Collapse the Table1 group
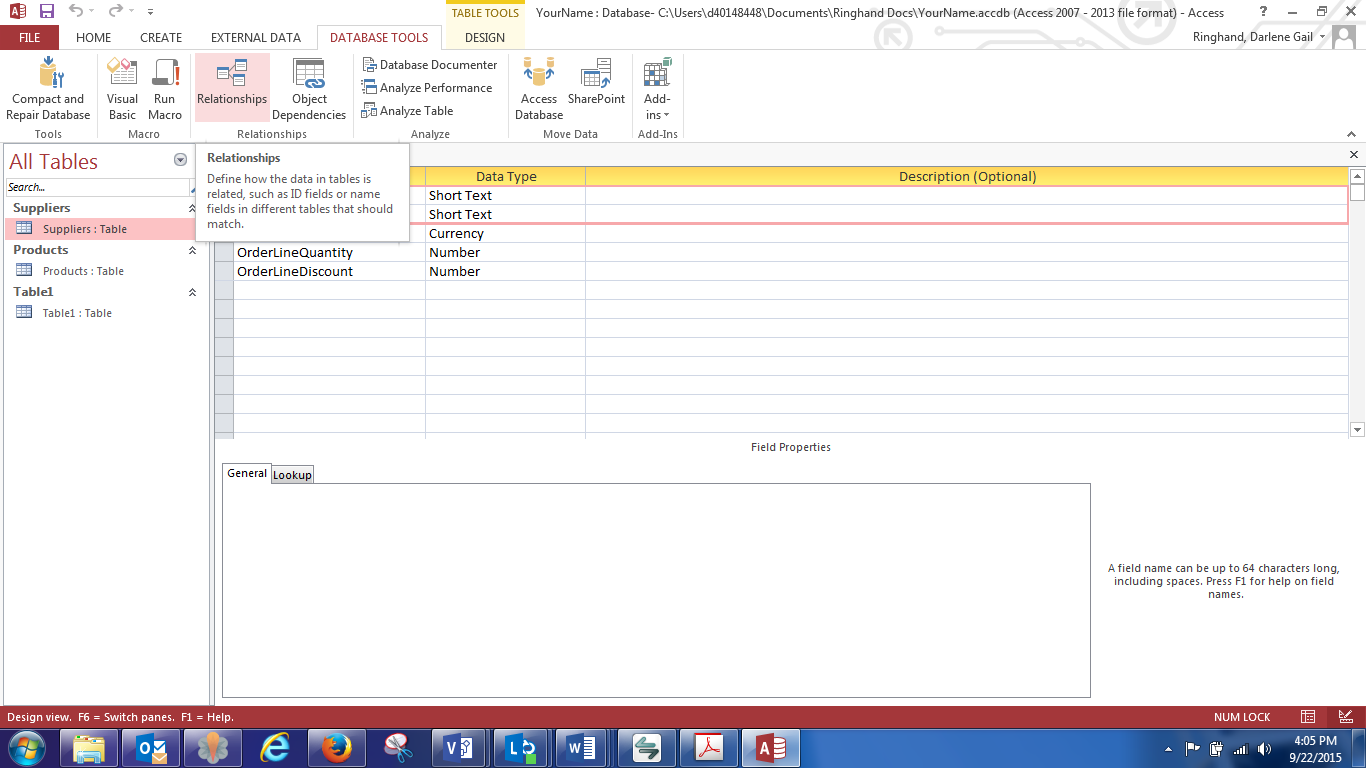The width and height of the screenshot is (1366, 768). (x=192, y=293)
